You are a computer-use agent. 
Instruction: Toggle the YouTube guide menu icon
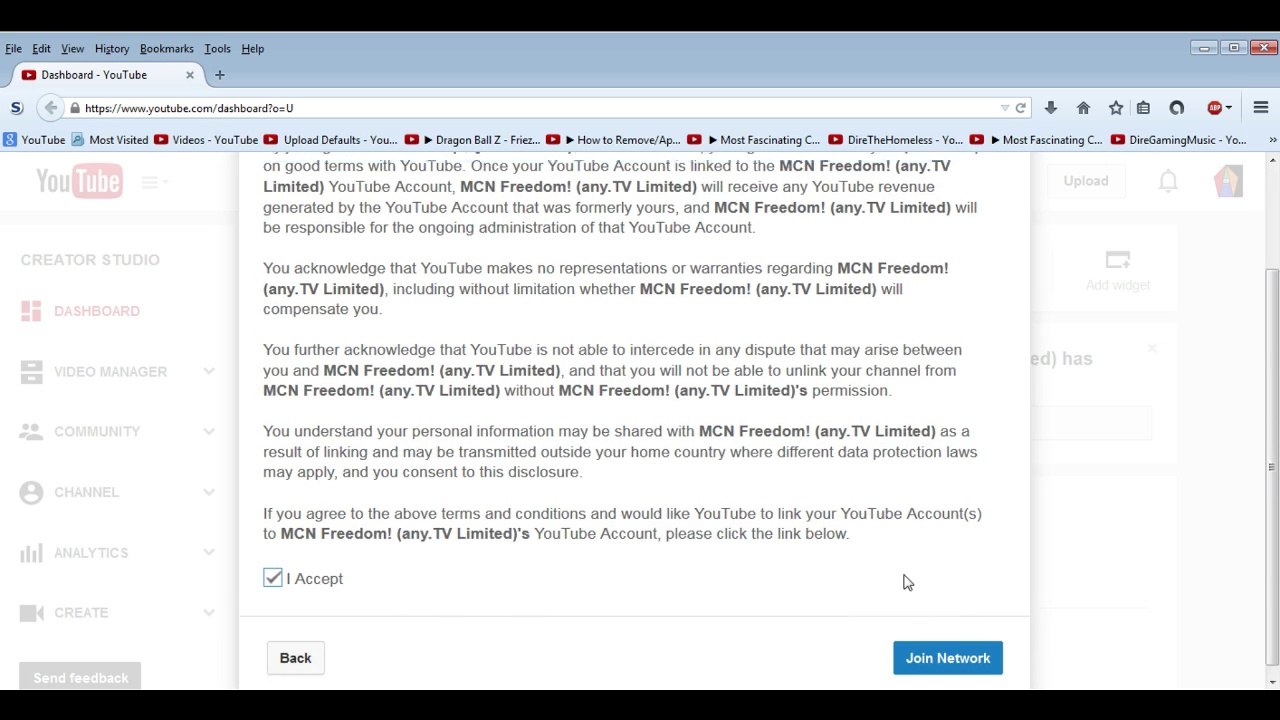coord(152,182)
